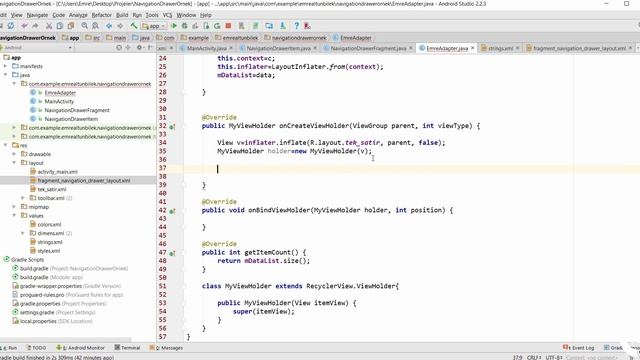
Task: Start debugging with the bug icon
Action: (184, 26)
